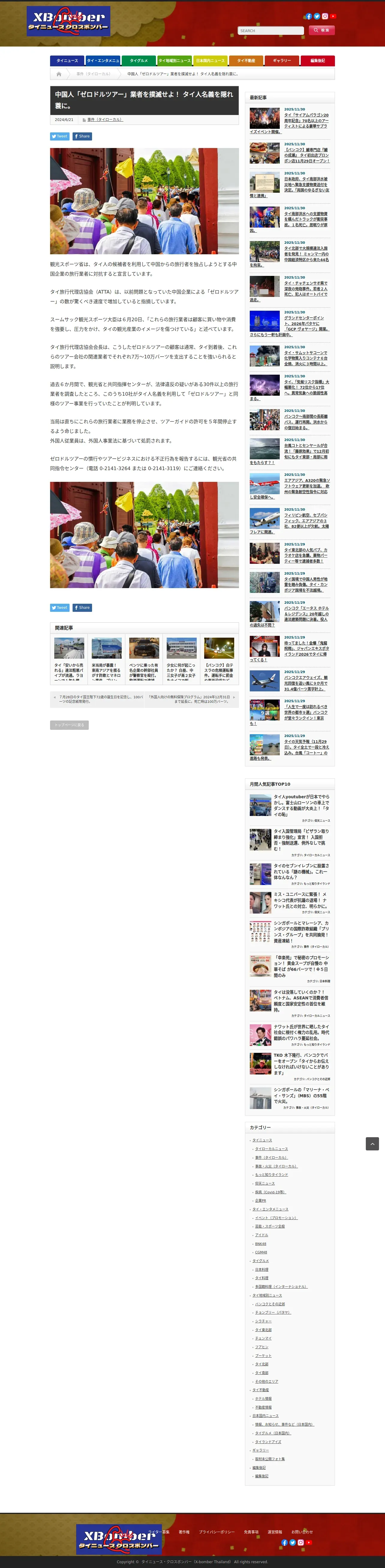This screenshot has width=385, height=1568.
Task: Click the Share button below the article
Action: (82, 608)
